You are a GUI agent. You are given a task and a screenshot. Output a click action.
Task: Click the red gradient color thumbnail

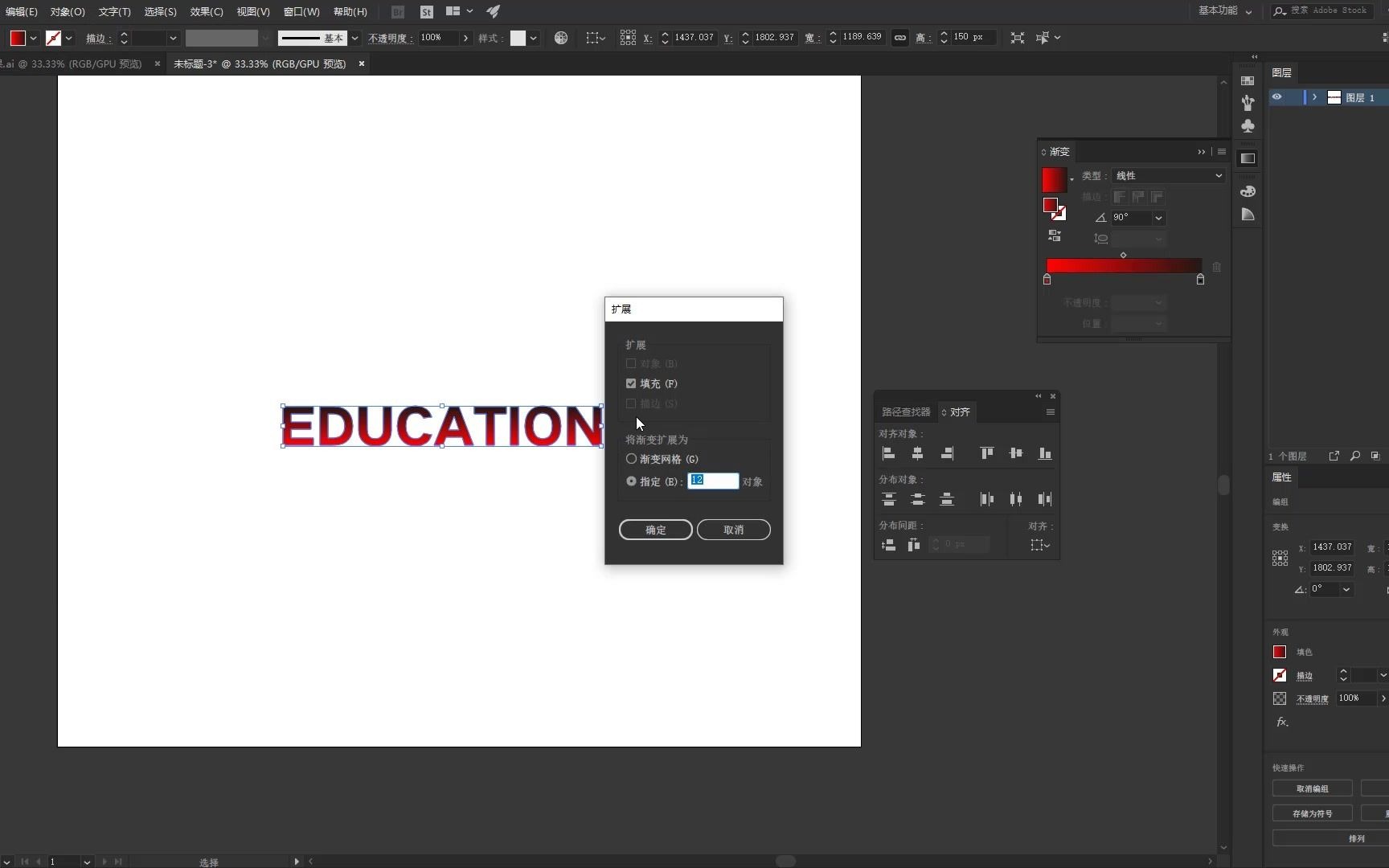click(1055, 179)
